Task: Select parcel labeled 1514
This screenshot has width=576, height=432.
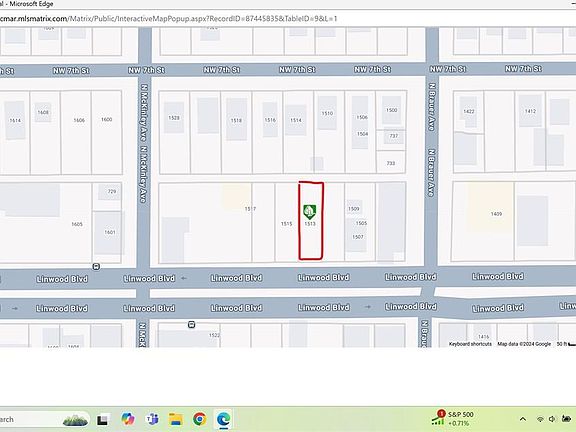Action: pyautogui.click(x=296, y=120)
